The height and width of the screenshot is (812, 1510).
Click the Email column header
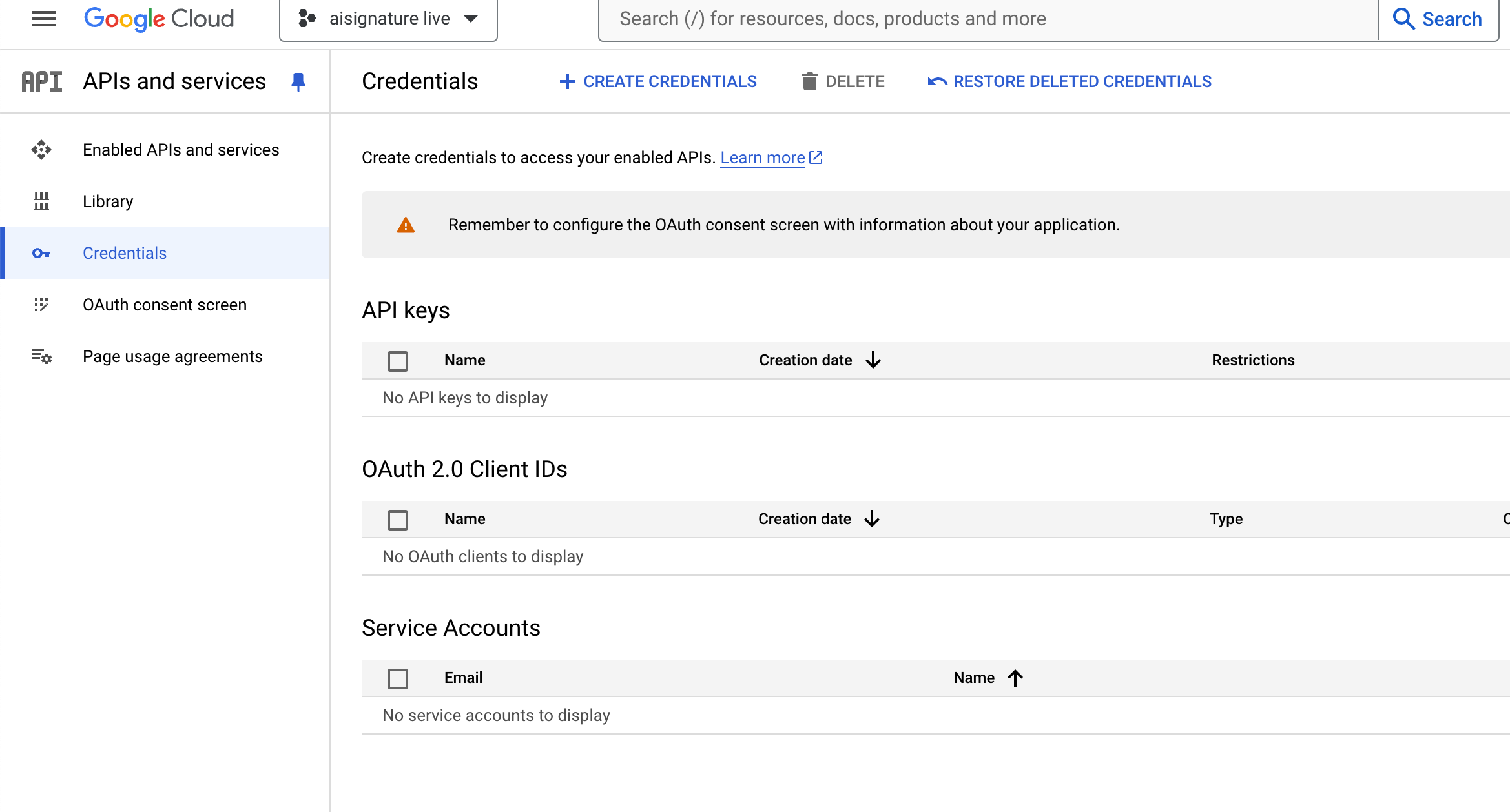[463, 678]
